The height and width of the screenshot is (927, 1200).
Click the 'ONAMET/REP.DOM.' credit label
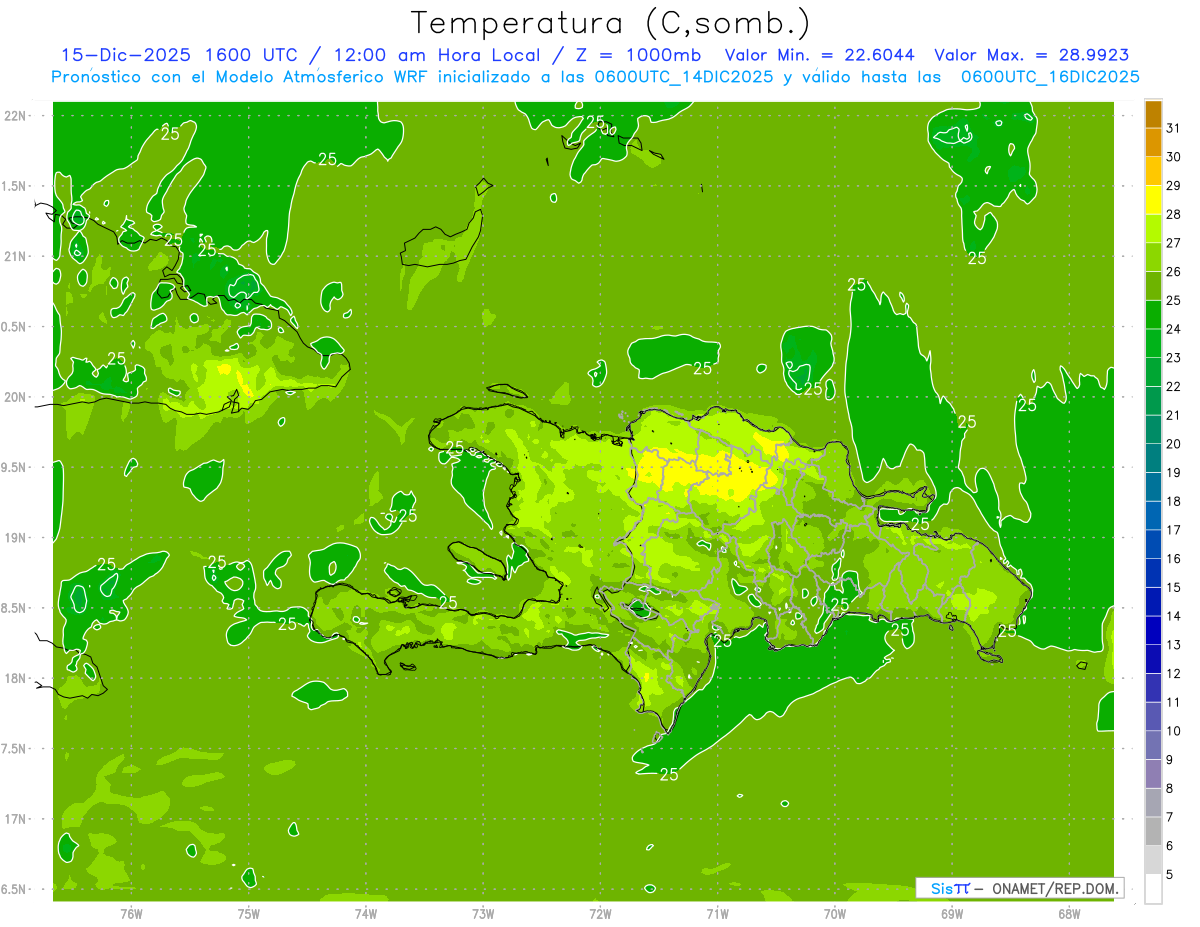[x=1056, y=888]
